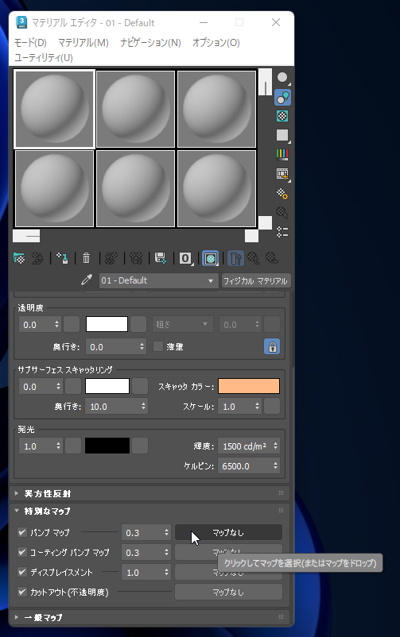Click the スケール 1.0 spinner arrows
Image resolution: width=400 pixels, height=637 pixels.
point(257,406)
